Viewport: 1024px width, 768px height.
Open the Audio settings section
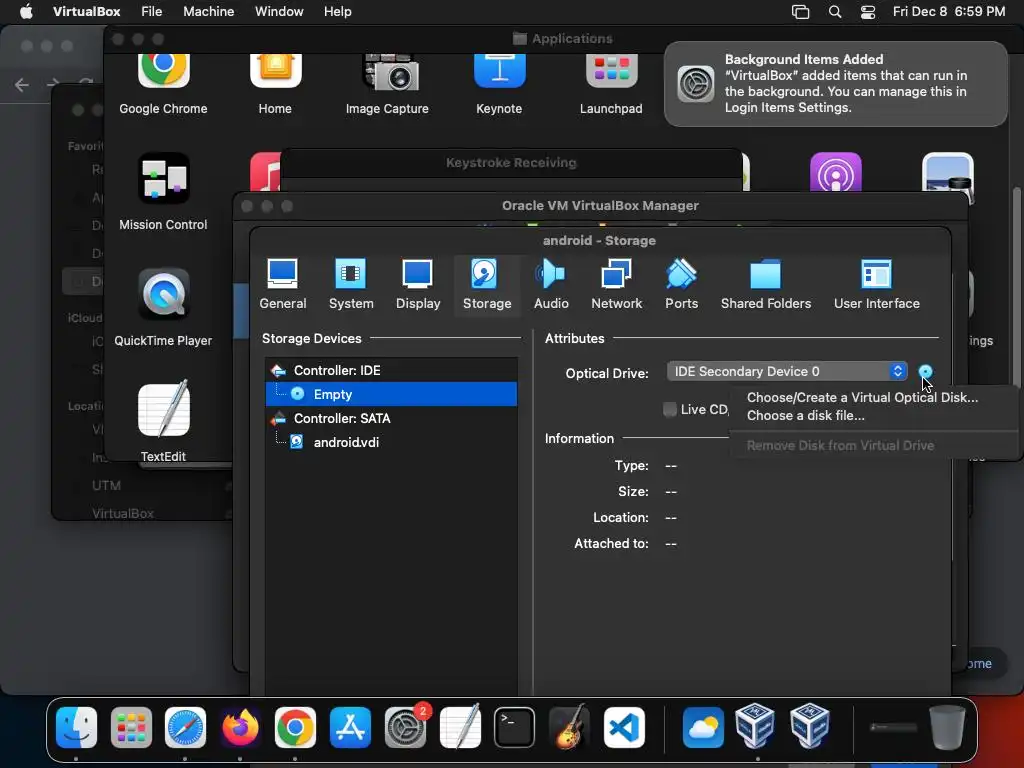551,285
